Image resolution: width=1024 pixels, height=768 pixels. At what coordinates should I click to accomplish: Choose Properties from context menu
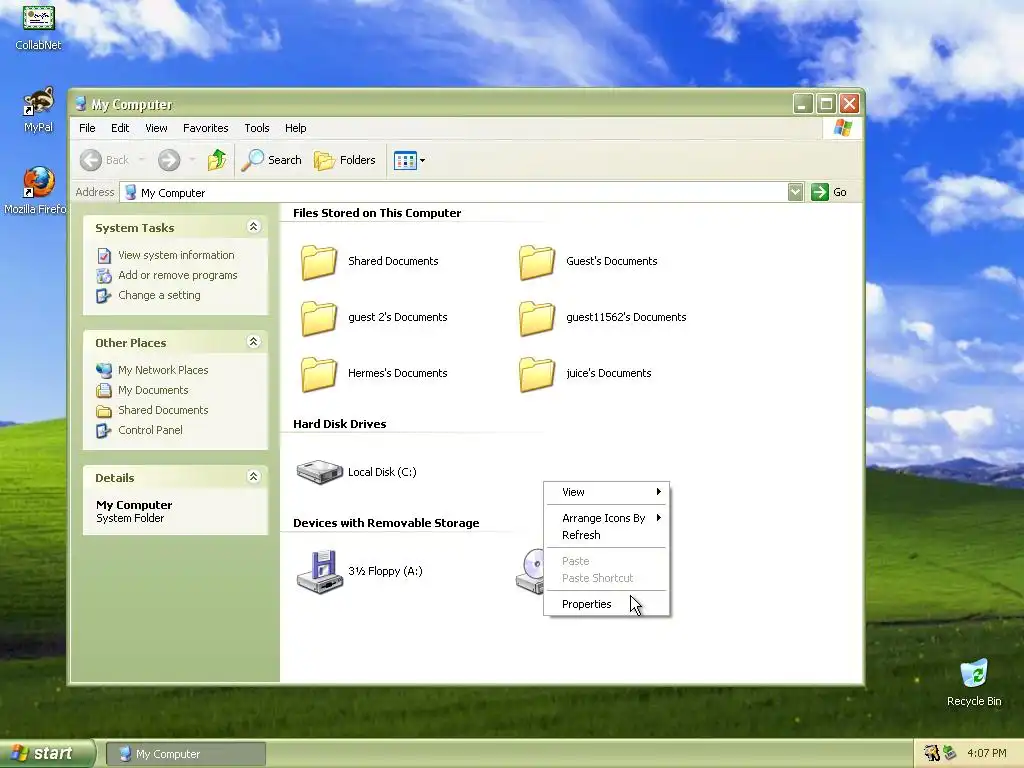pos(607,604)
